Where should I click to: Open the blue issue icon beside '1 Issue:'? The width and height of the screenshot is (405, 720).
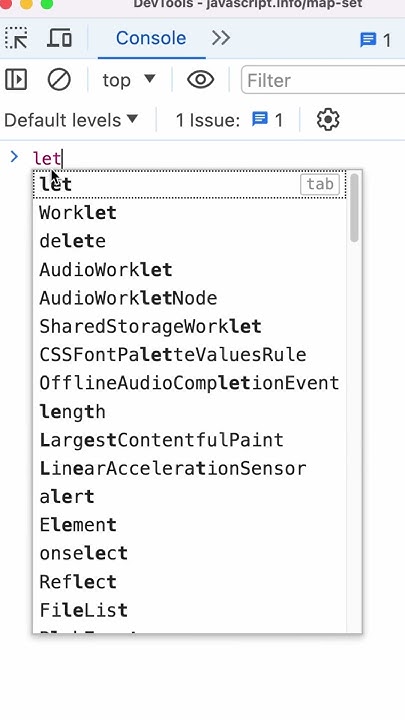pos(260,120)
